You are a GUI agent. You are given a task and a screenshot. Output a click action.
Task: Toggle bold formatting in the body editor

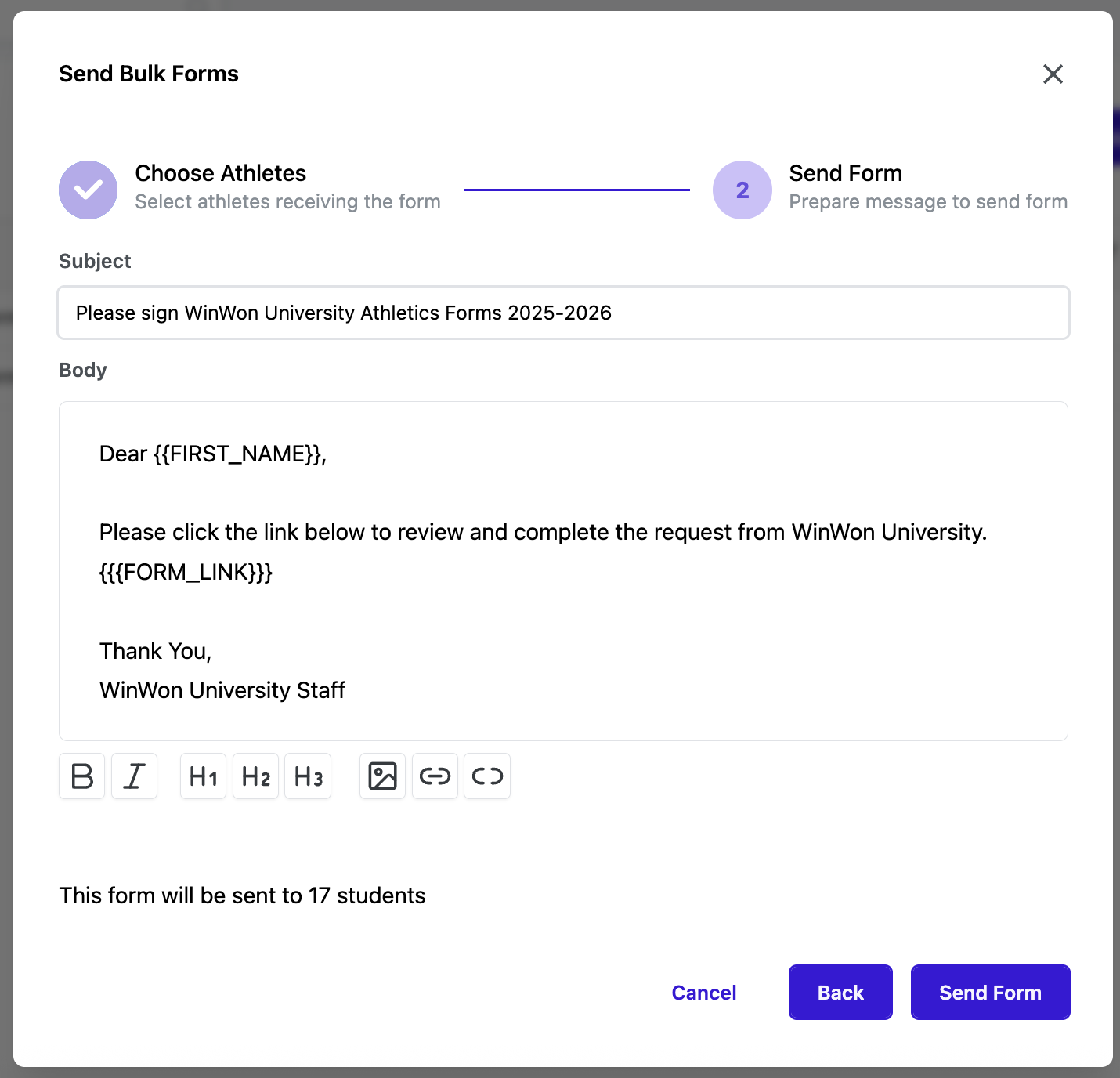pos(82,776)
